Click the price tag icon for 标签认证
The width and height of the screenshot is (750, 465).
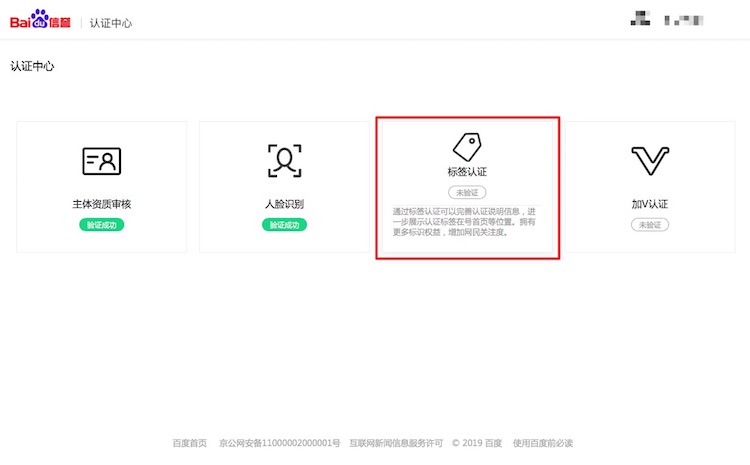click(x=467, y=147)
